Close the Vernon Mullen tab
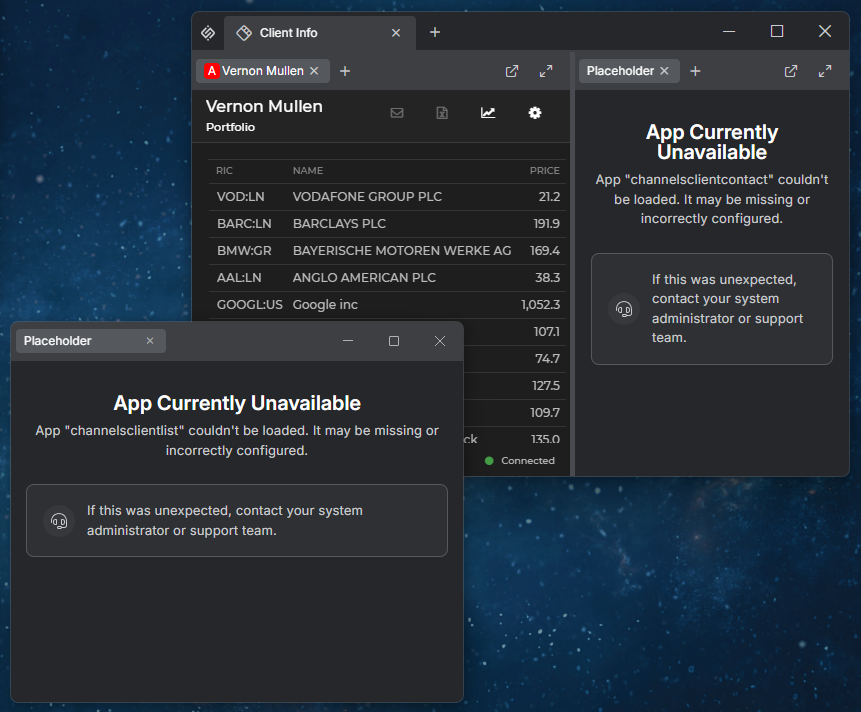 [314, 71]
